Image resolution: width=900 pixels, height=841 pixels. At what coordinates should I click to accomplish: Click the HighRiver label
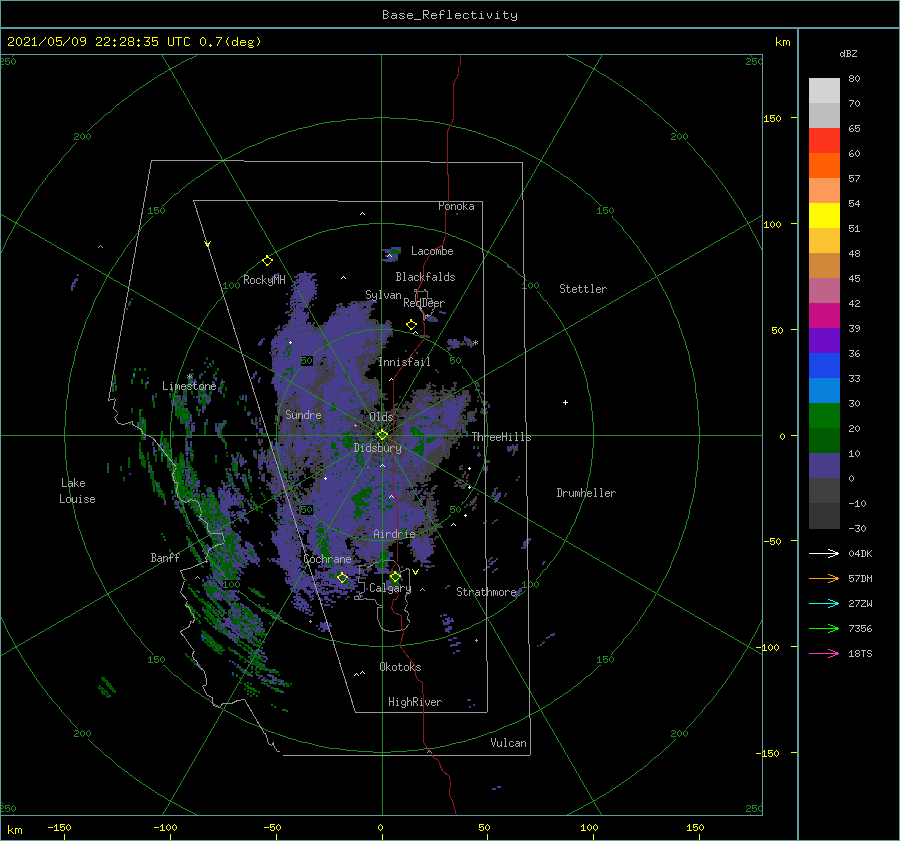pyautogui.click(x=415, y=702)
